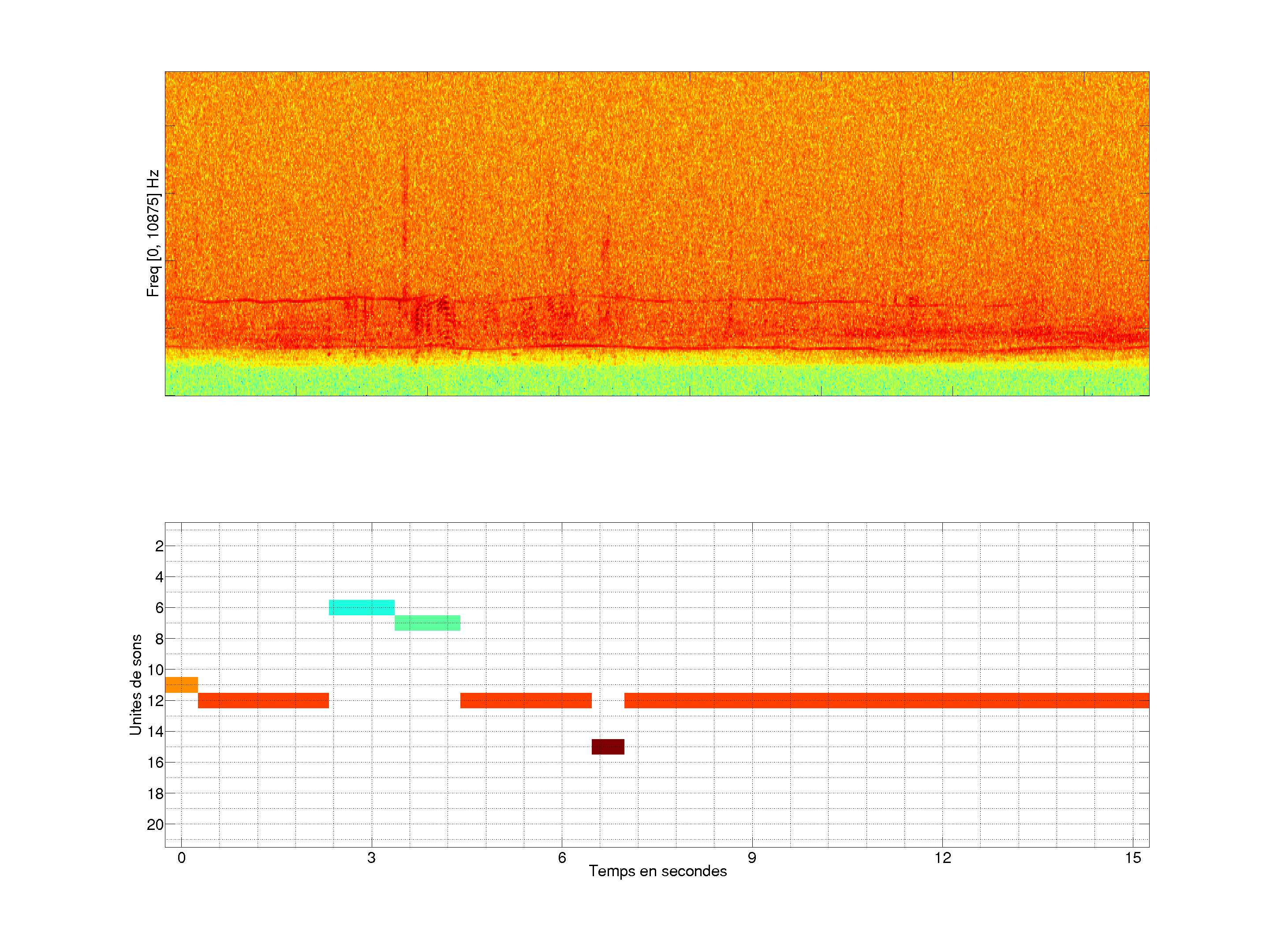Image resolution: width=1270 pixels, height=952 pixels.
Task: Click the y-axis tick label 20
Action: click(x=155, y=825)
